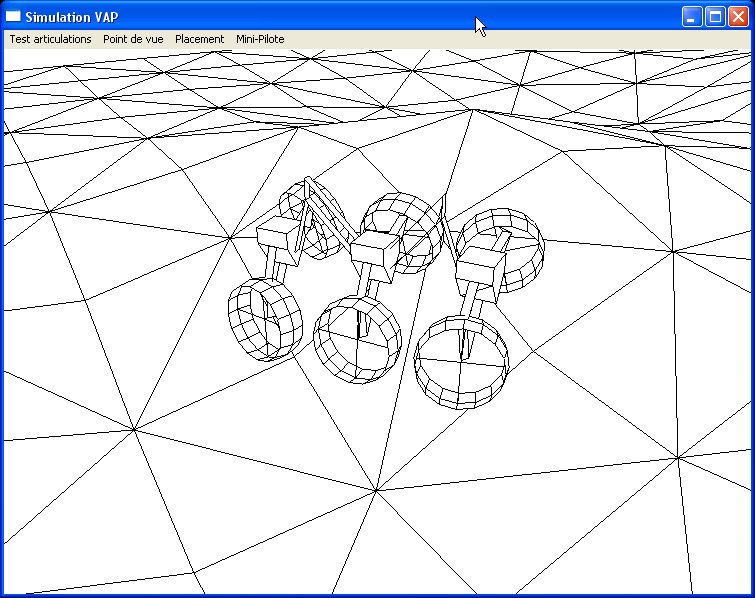Click the rover's left cube body segment
Image resolution: width=755 pixels, height=598 pixels.
point(279,238)
